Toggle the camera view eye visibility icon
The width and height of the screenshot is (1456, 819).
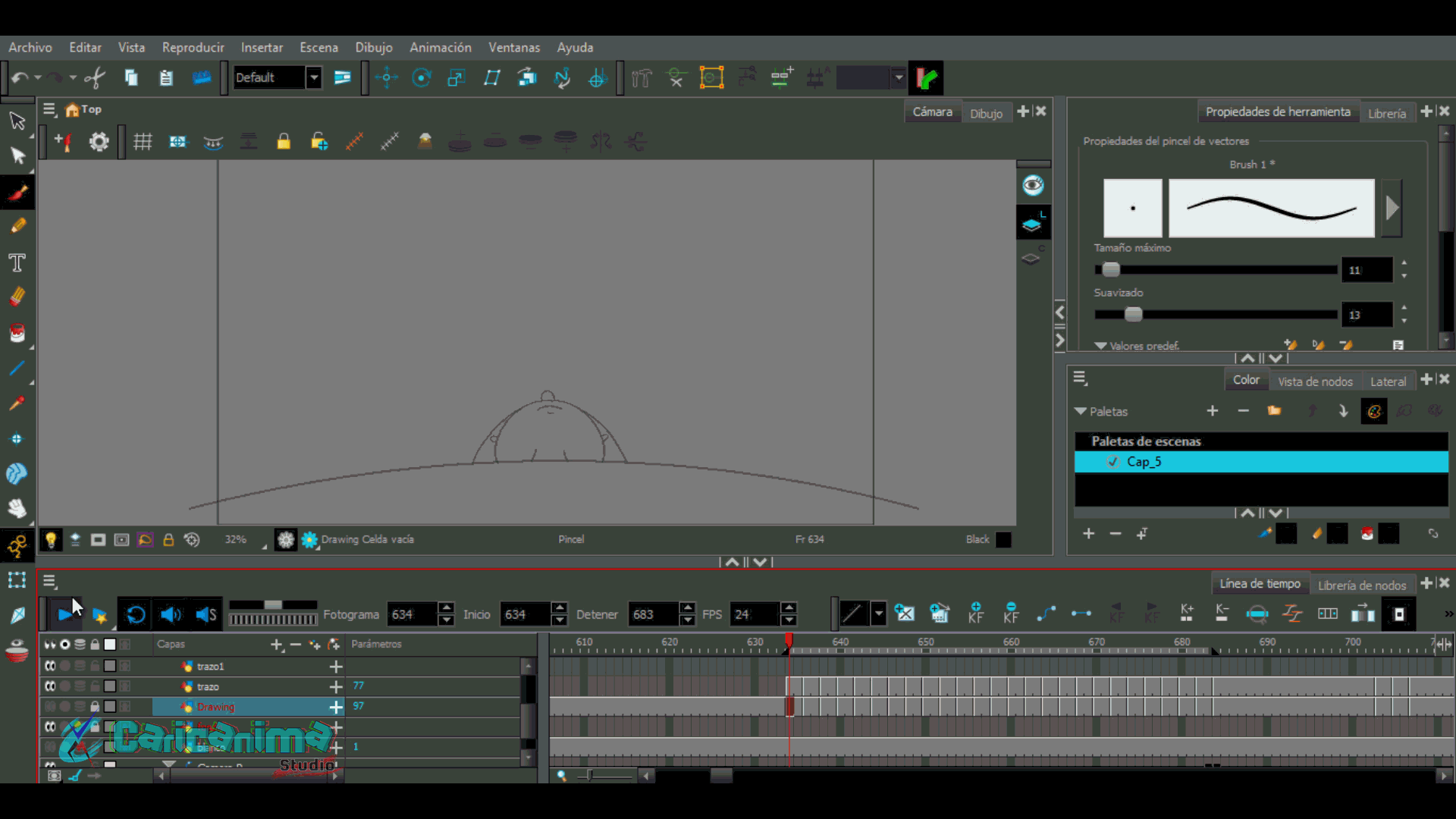(x=1033, y=185)
